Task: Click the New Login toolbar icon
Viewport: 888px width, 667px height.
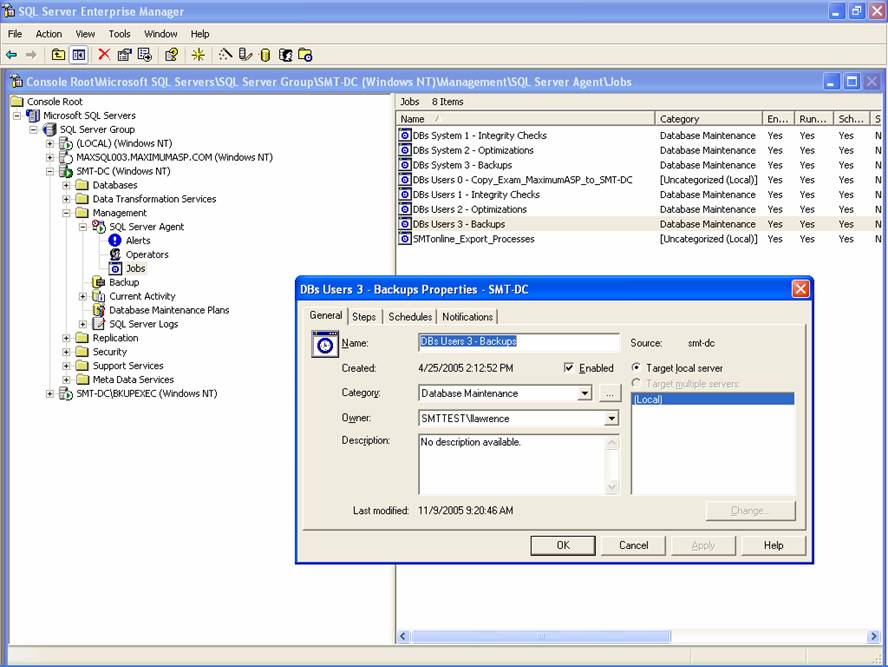Action: pos(285,55)
